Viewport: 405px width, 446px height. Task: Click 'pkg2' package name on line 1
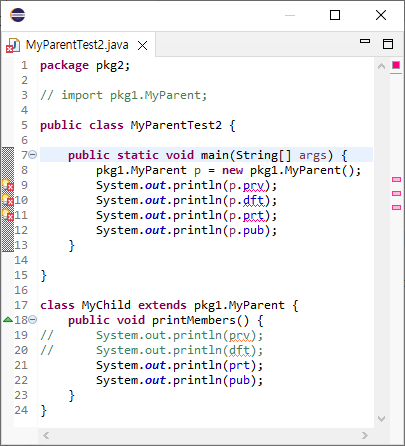pos(110,66)
